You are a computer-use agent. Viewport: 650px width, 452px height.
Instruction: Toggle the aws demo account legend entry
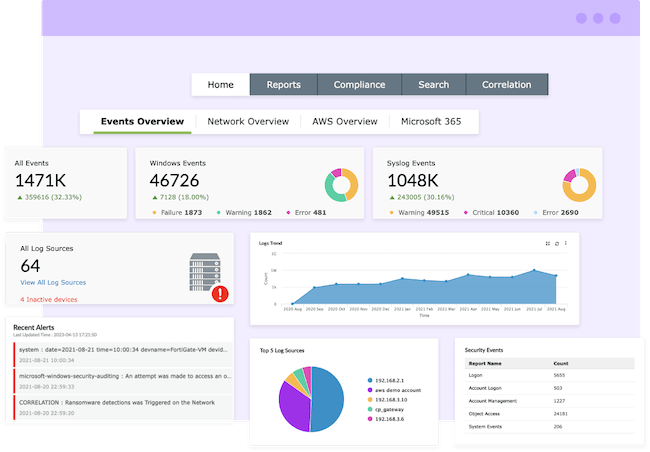398,390
